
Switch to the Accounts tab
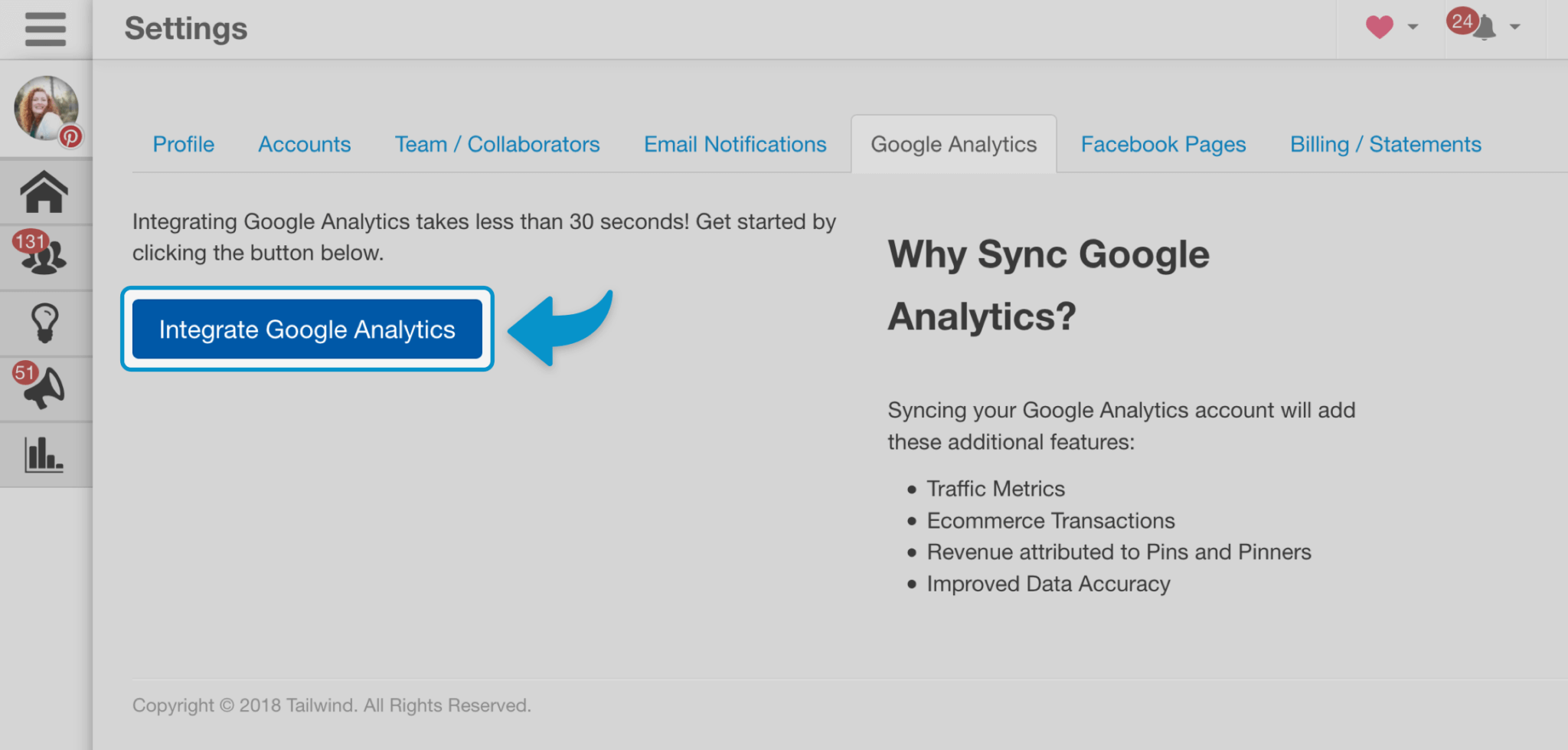point(305,144)
